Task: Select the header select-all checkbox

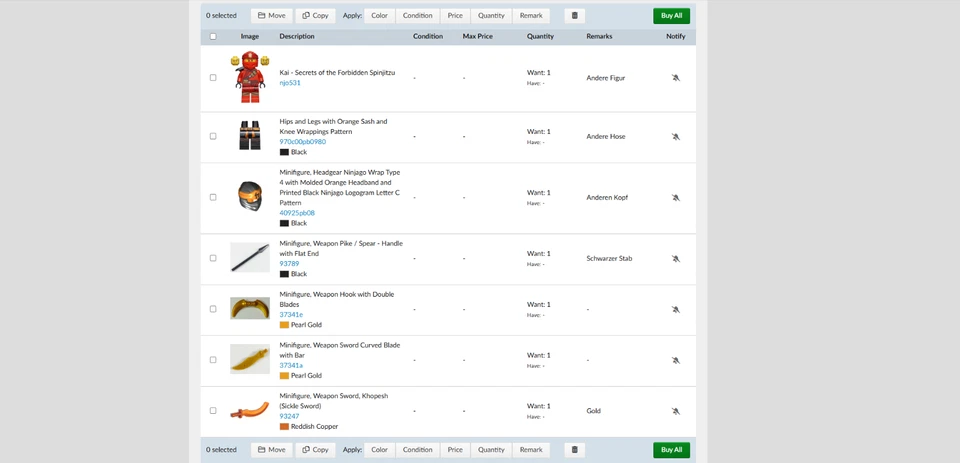Action: tap(213, 36)
